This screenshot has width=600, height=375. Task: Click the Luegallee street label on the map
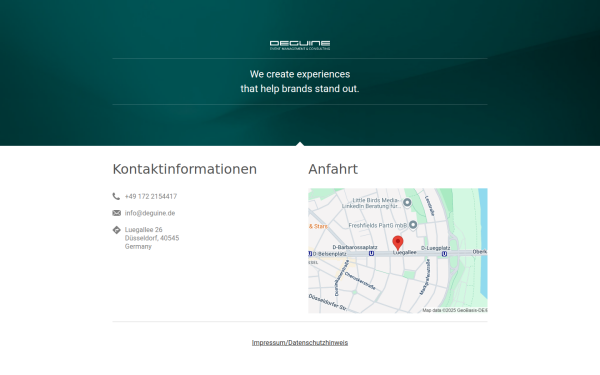coord(405,253)
